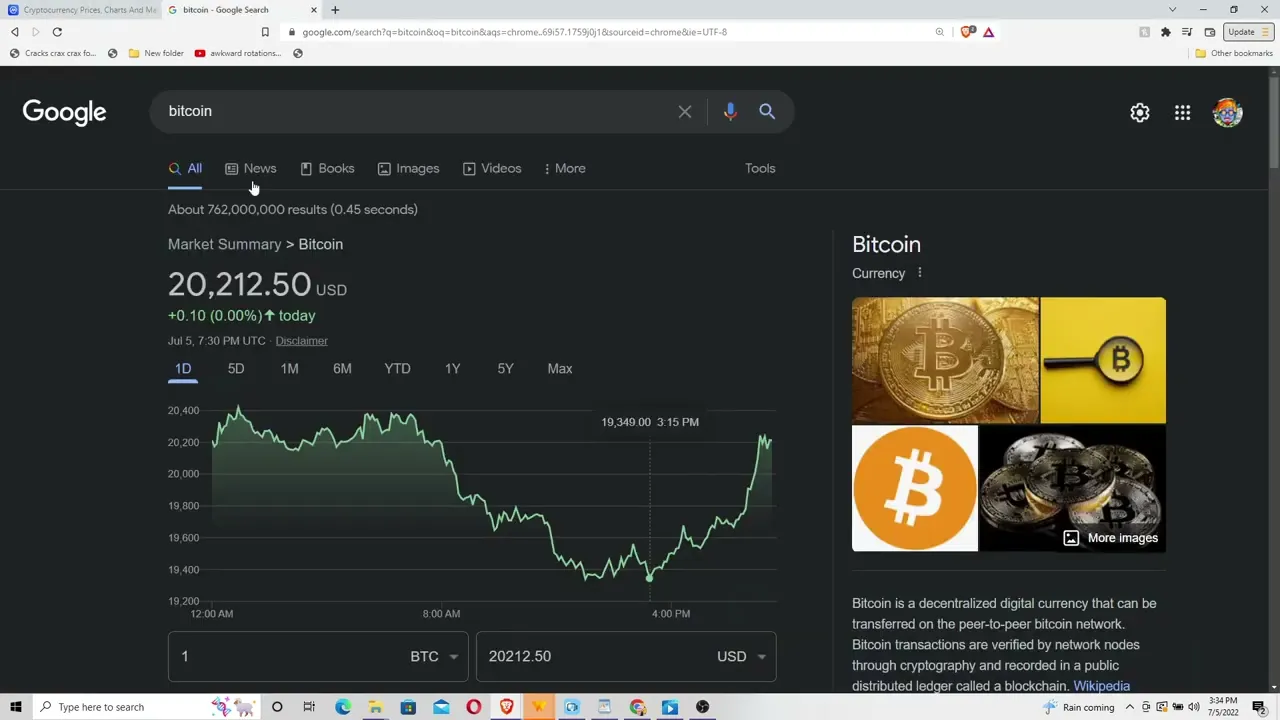Screen dimensions: 1280x720
Task: Open the Google apps grid
Action: pos(1183,113)
